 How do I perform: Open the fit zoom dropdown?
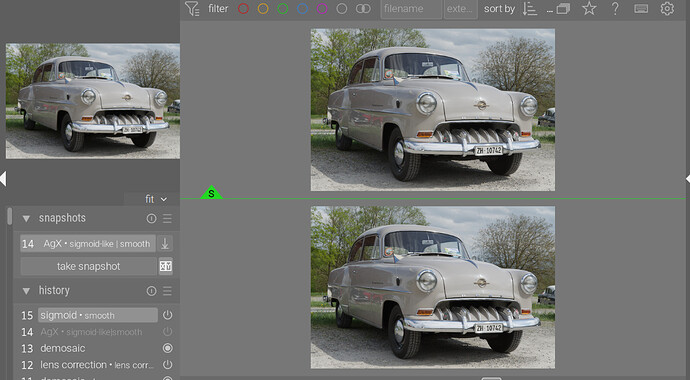[155, 199]
